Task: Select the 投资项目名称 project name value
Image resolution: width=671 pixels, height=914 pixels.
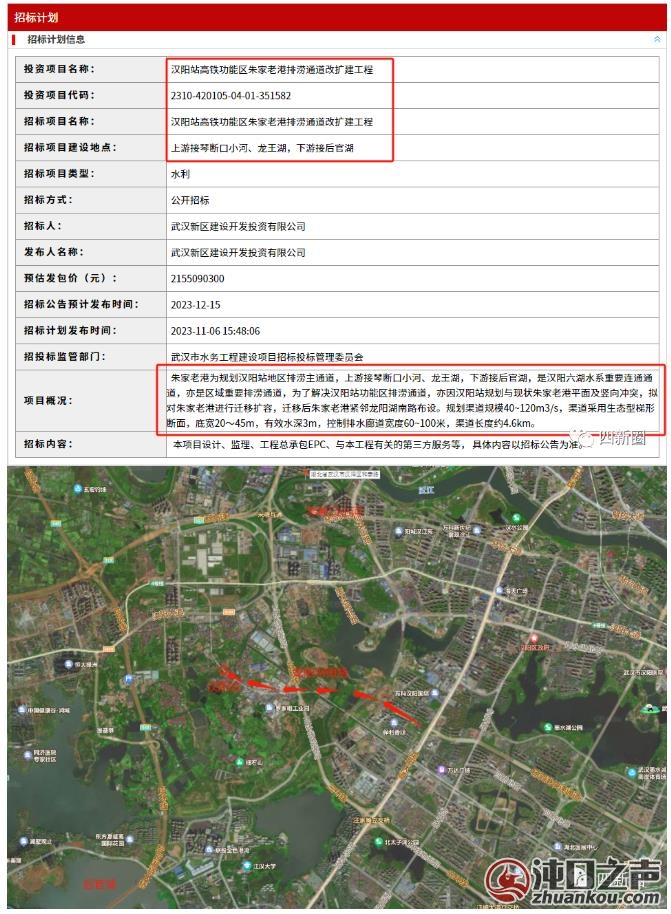Action: [x=272, y=69]
